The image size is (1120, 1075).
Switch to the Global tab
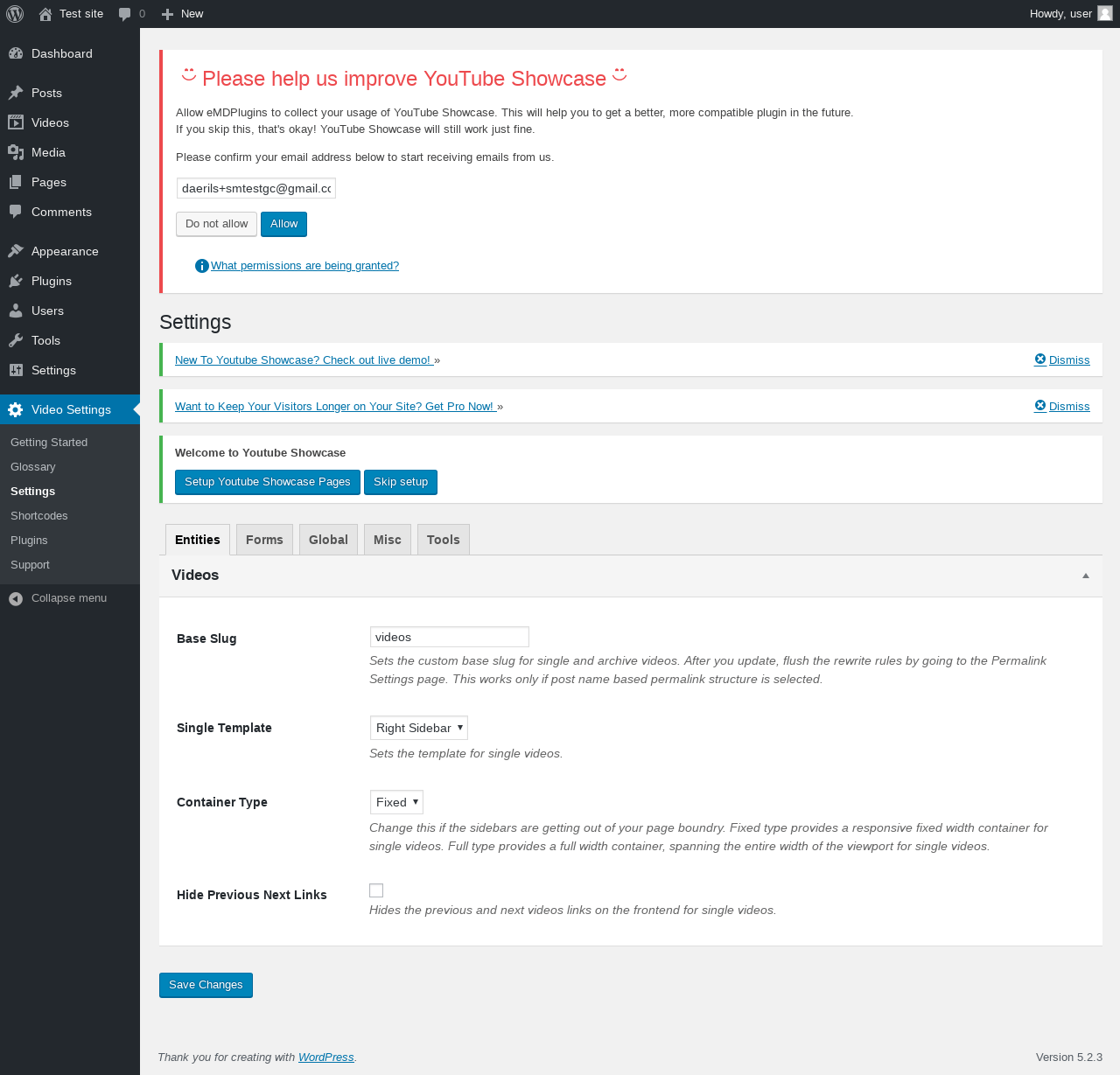328,540
